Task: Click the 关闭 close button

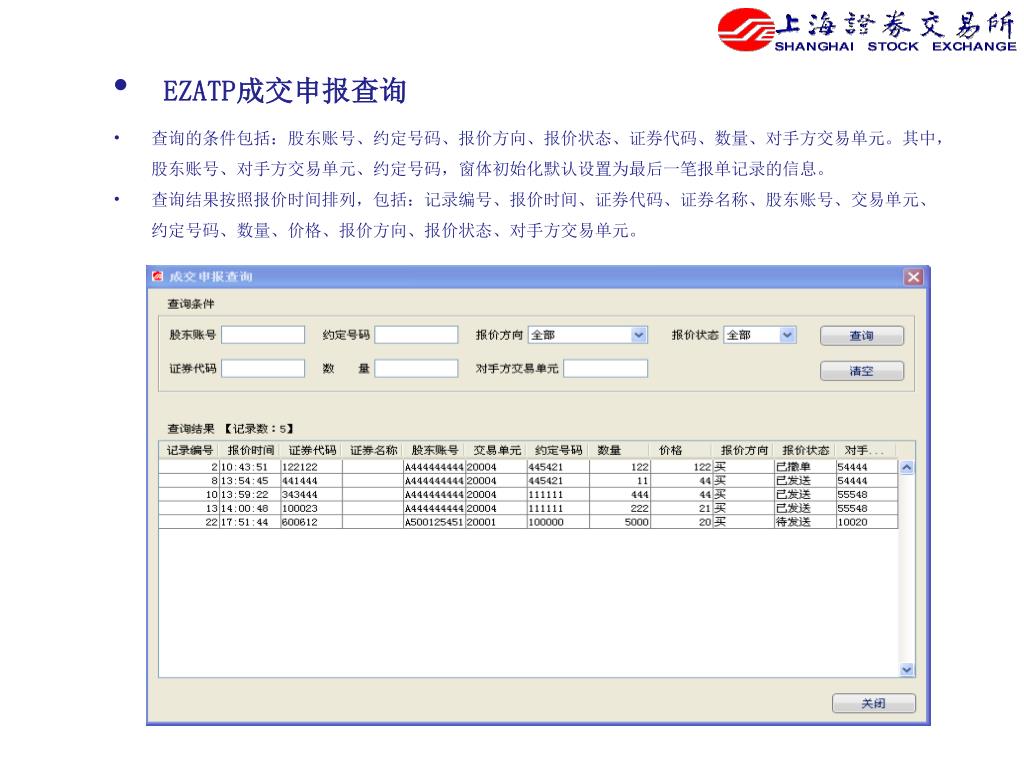Action: (x=874, y=703)
